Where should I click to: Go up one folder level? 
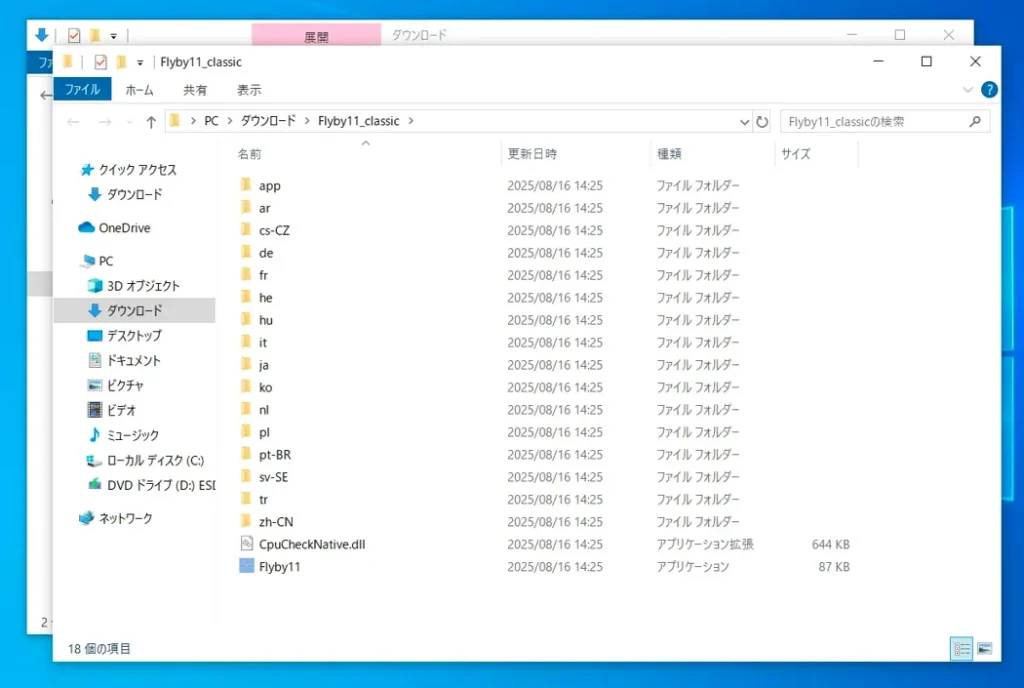click(x=151, y=121)
